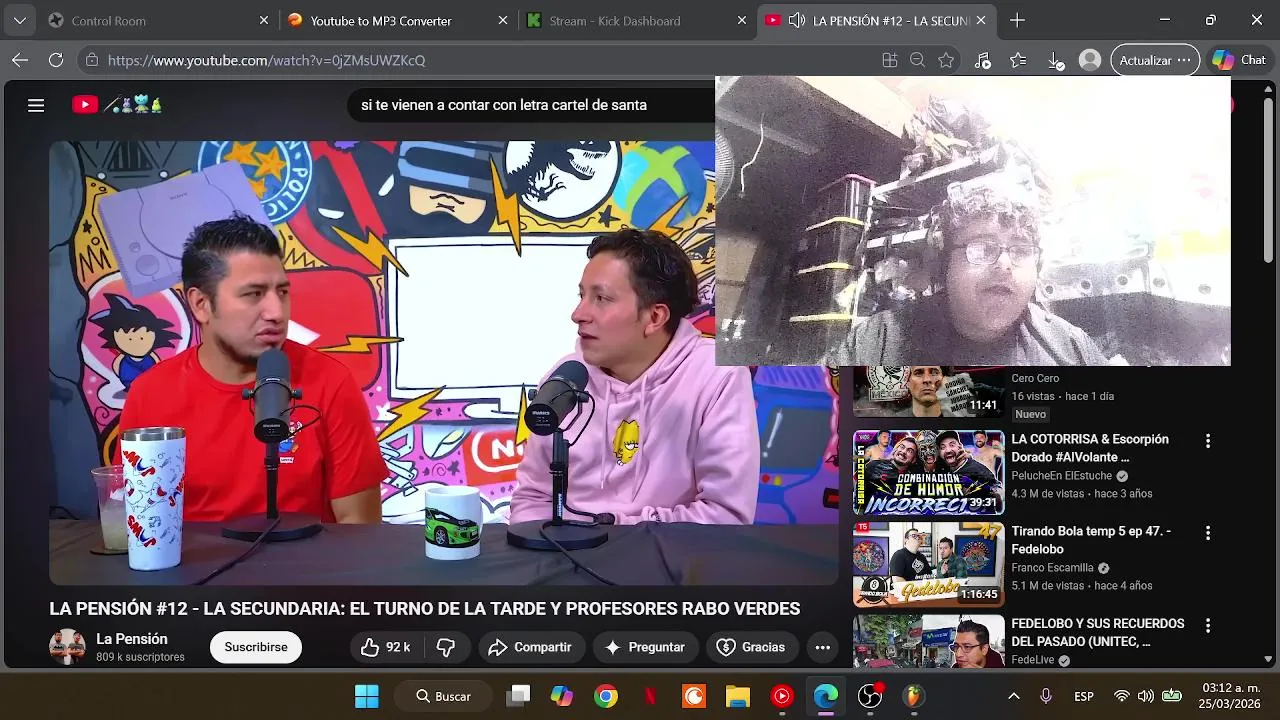Image resolution: width=1280 pixels, height=720 pixels.
Task: Open the media control music note icon
Action: (x=982, y=60)
